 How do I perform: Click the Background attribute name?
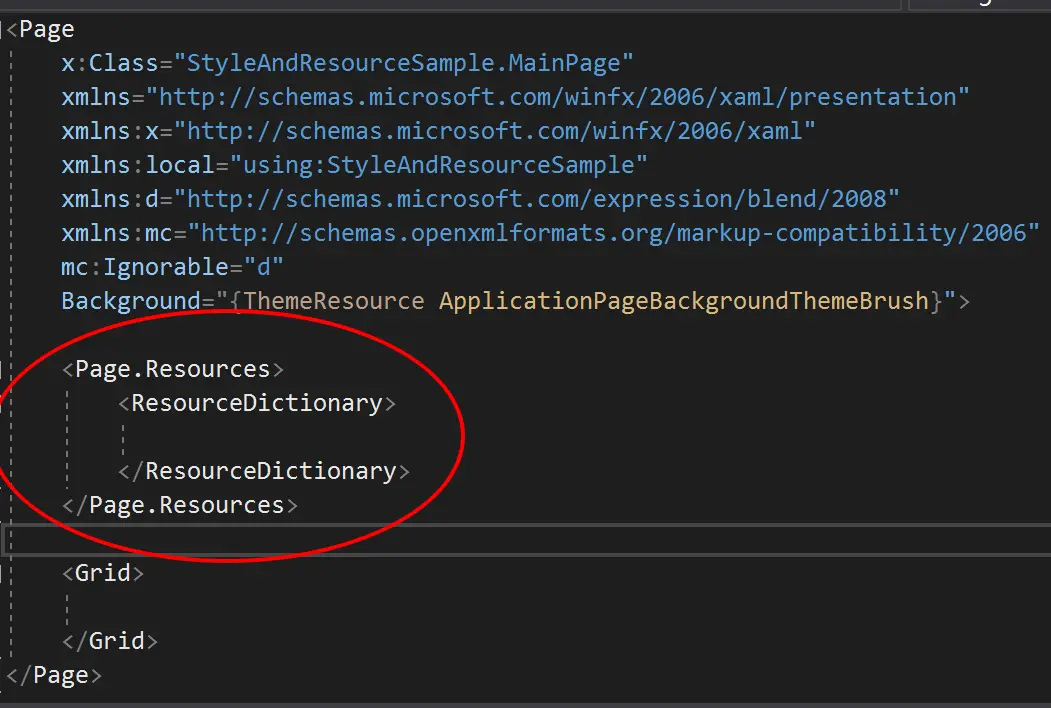click(x=131, y=301)
